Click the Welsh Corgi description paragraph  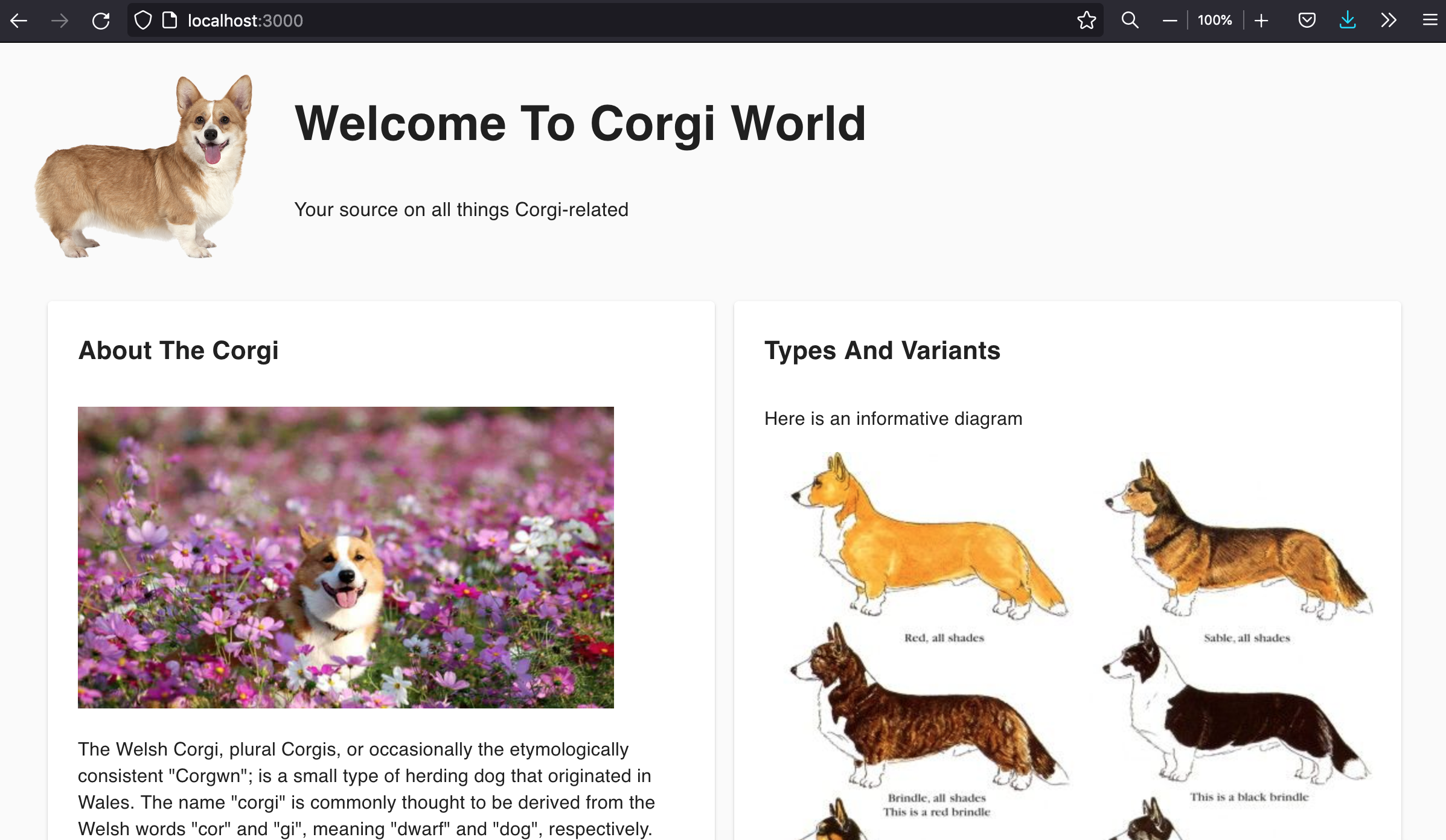(x=366, y=789)
